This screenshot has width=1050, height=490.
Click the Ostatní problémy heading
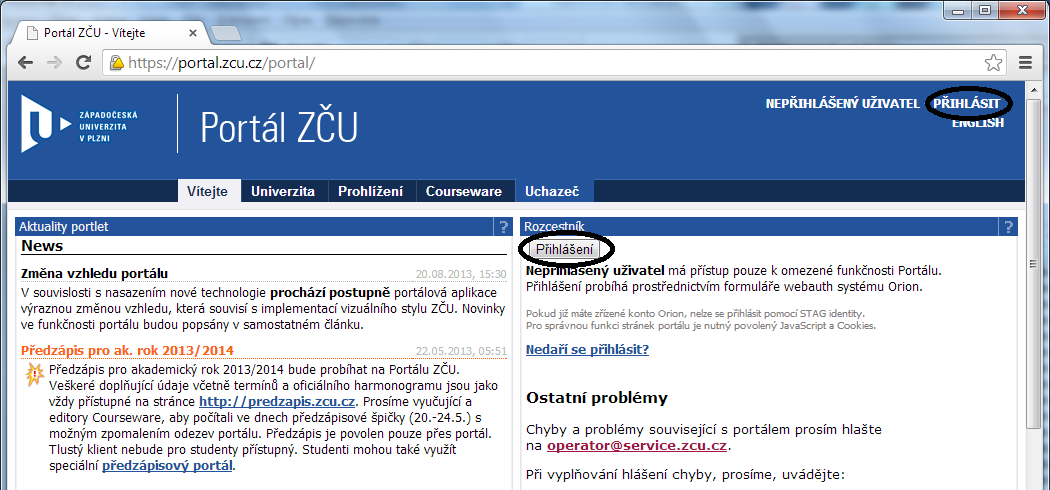[597, 398]
